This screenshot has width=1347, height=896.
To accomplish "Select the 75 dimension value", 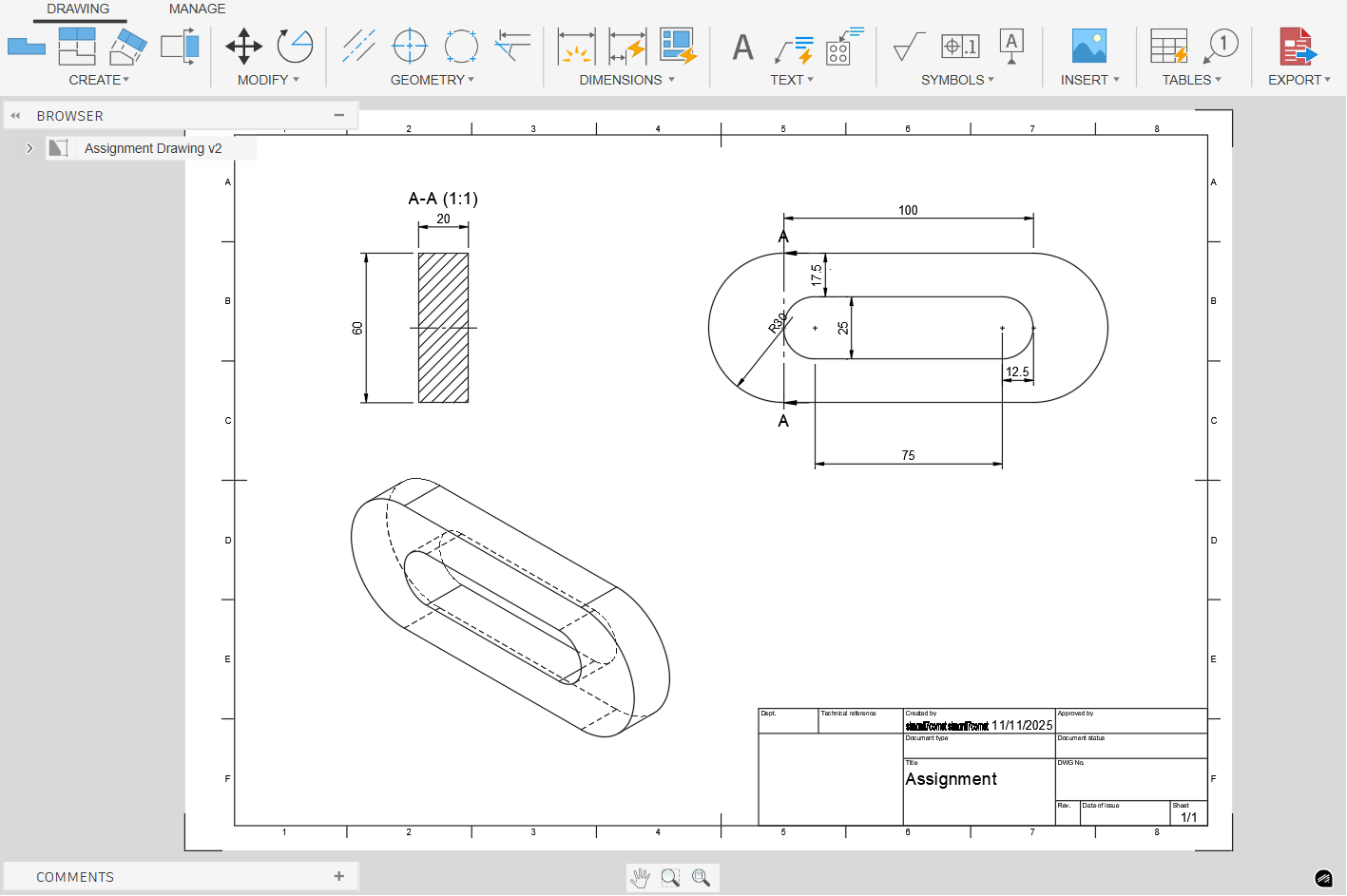I will [x=908, y=455].
